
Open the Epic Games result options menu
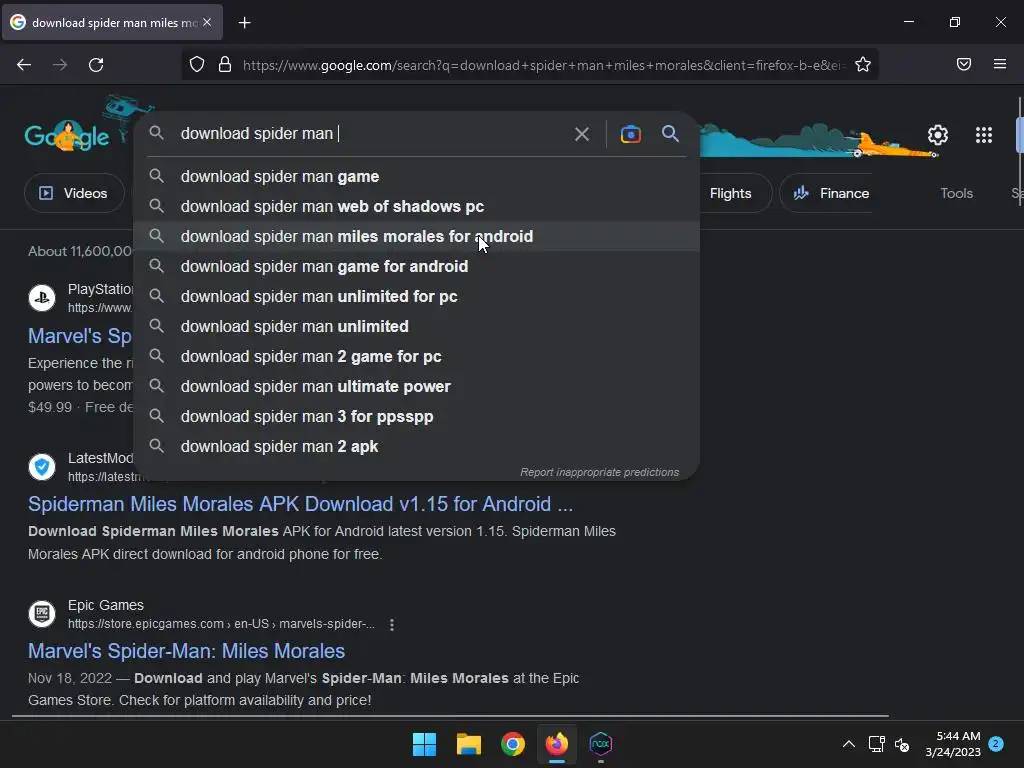392,625
